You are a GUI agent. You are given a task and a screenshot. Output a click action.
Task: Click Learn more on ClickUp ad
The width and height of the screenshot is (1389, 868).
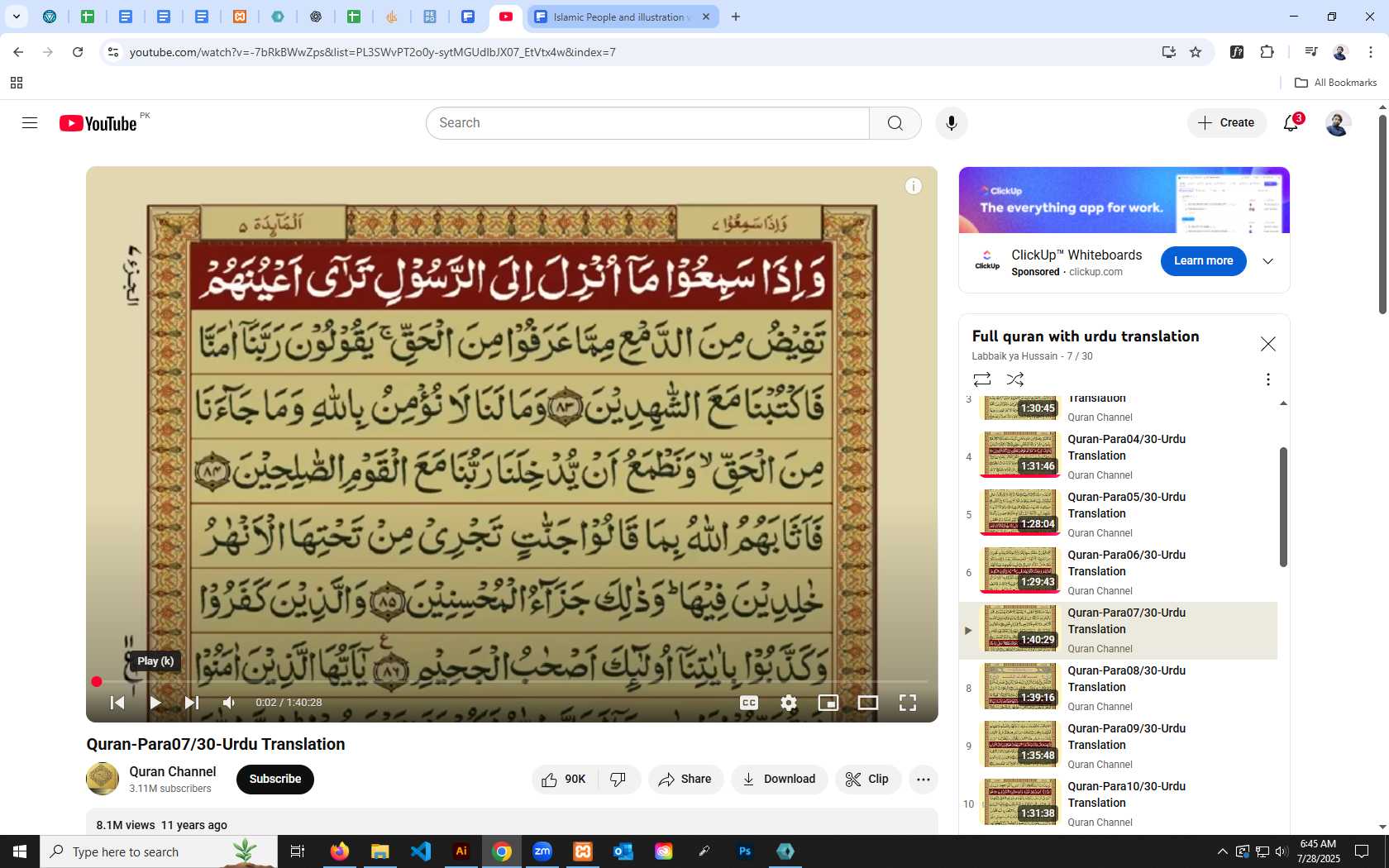(1204, 261)
